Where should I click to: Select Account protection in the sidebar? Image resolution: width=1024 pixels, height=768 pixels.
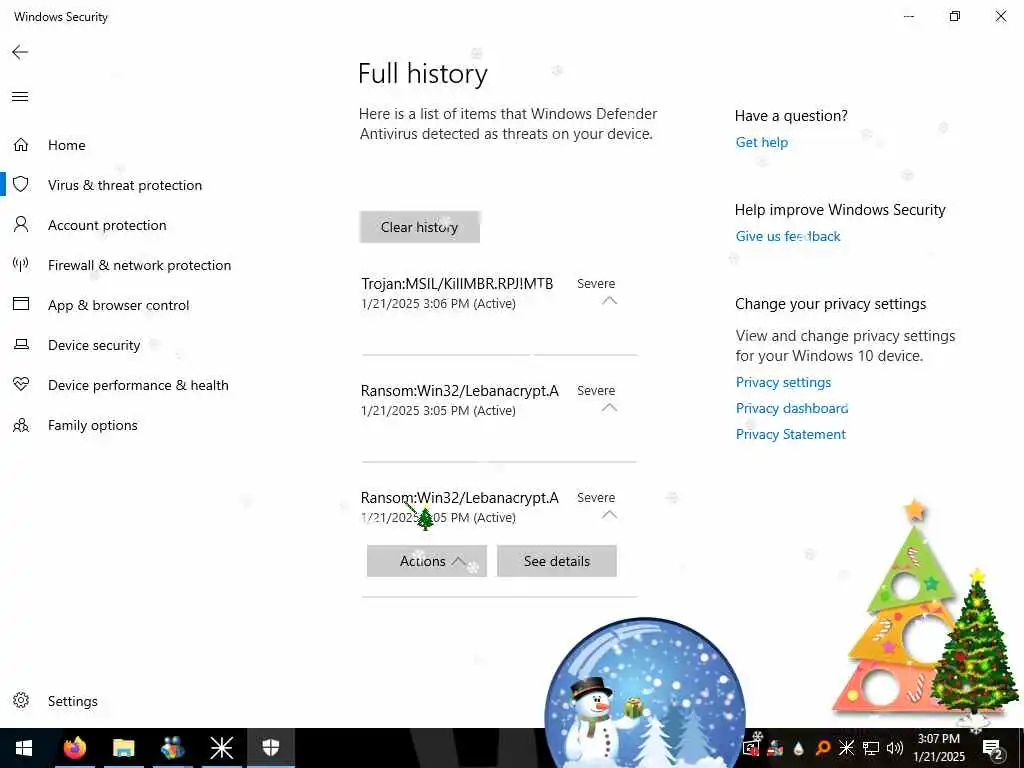[x=107, y=225]
